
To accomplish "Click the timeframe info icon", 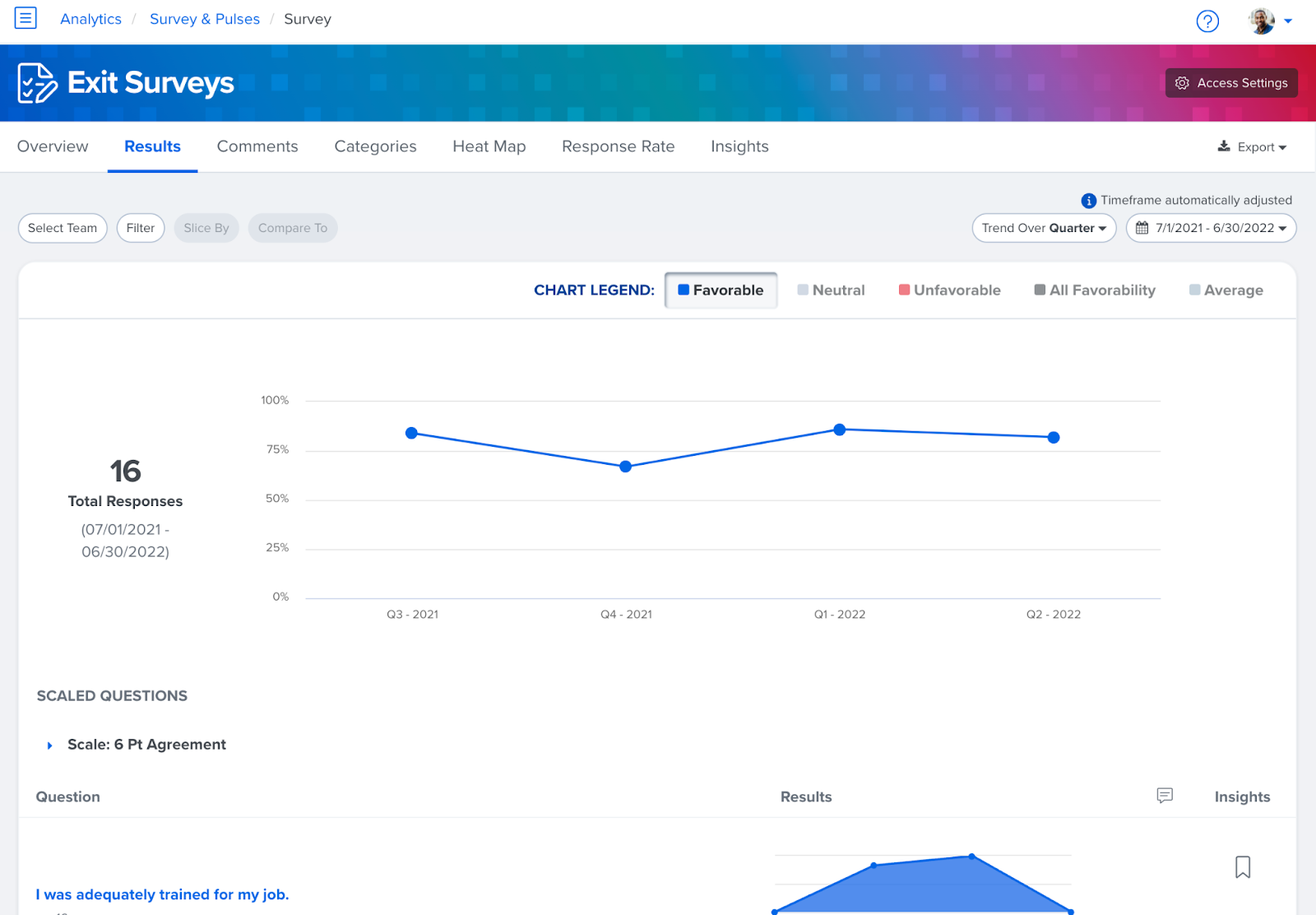I will [1088, 201].
